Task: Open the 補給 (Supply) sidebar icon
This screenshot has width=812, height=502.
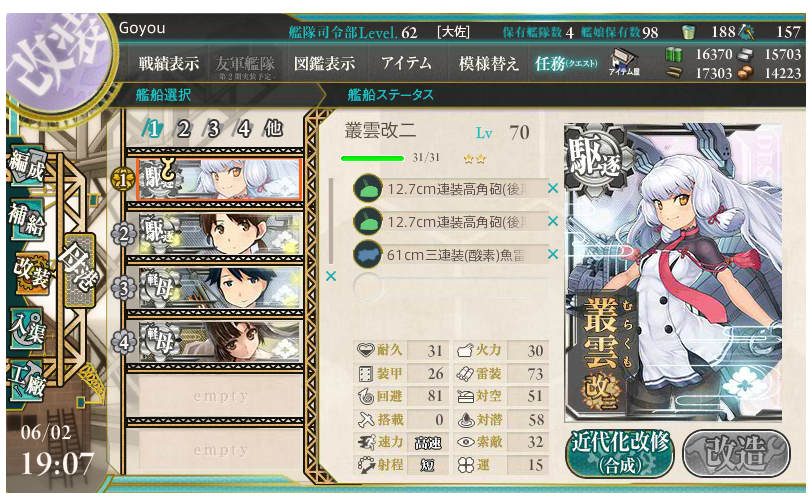Action: pos(27,220)
